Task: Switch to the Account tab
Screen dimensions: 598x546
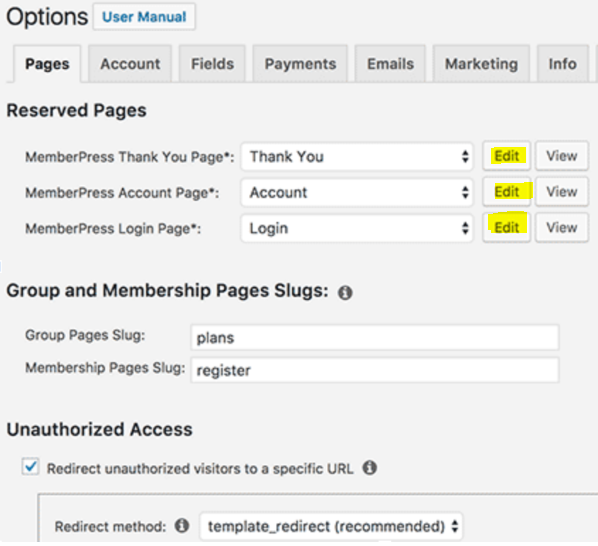Action: (130, 64)
